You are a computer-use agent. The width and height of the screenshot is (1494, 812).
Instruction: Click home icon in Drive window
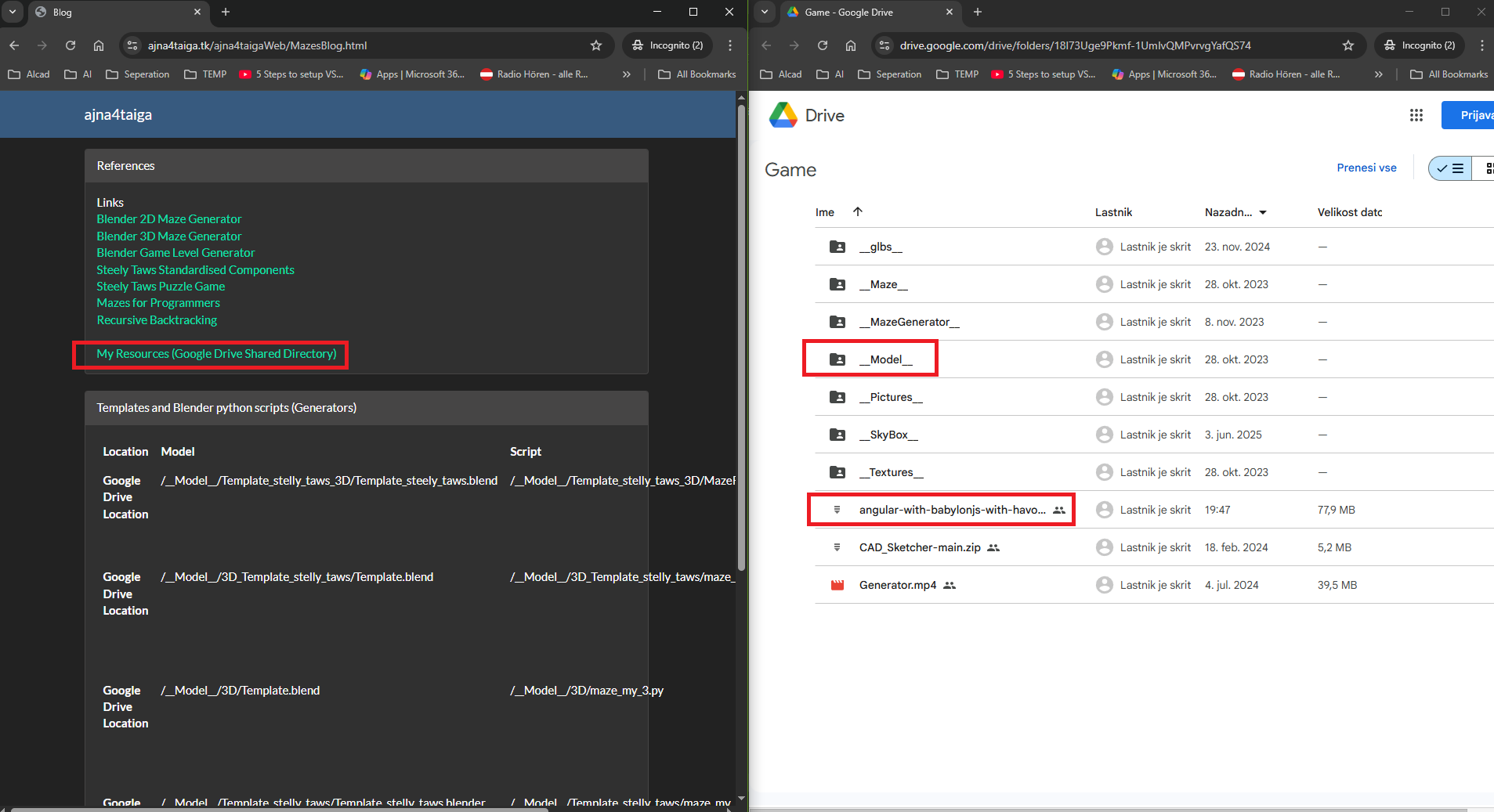(x=850, y=45)
